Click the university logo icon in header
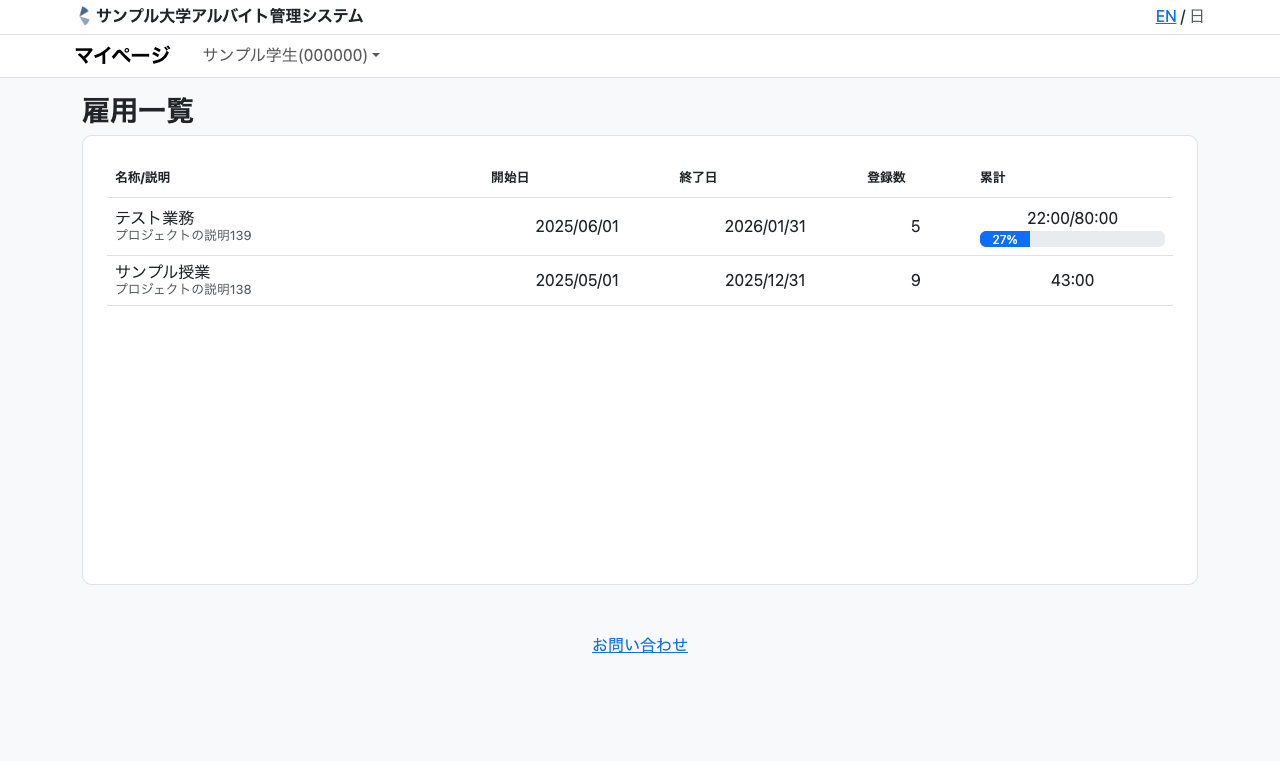Viewport: 1280px width, 761px height. coord(84,16)
